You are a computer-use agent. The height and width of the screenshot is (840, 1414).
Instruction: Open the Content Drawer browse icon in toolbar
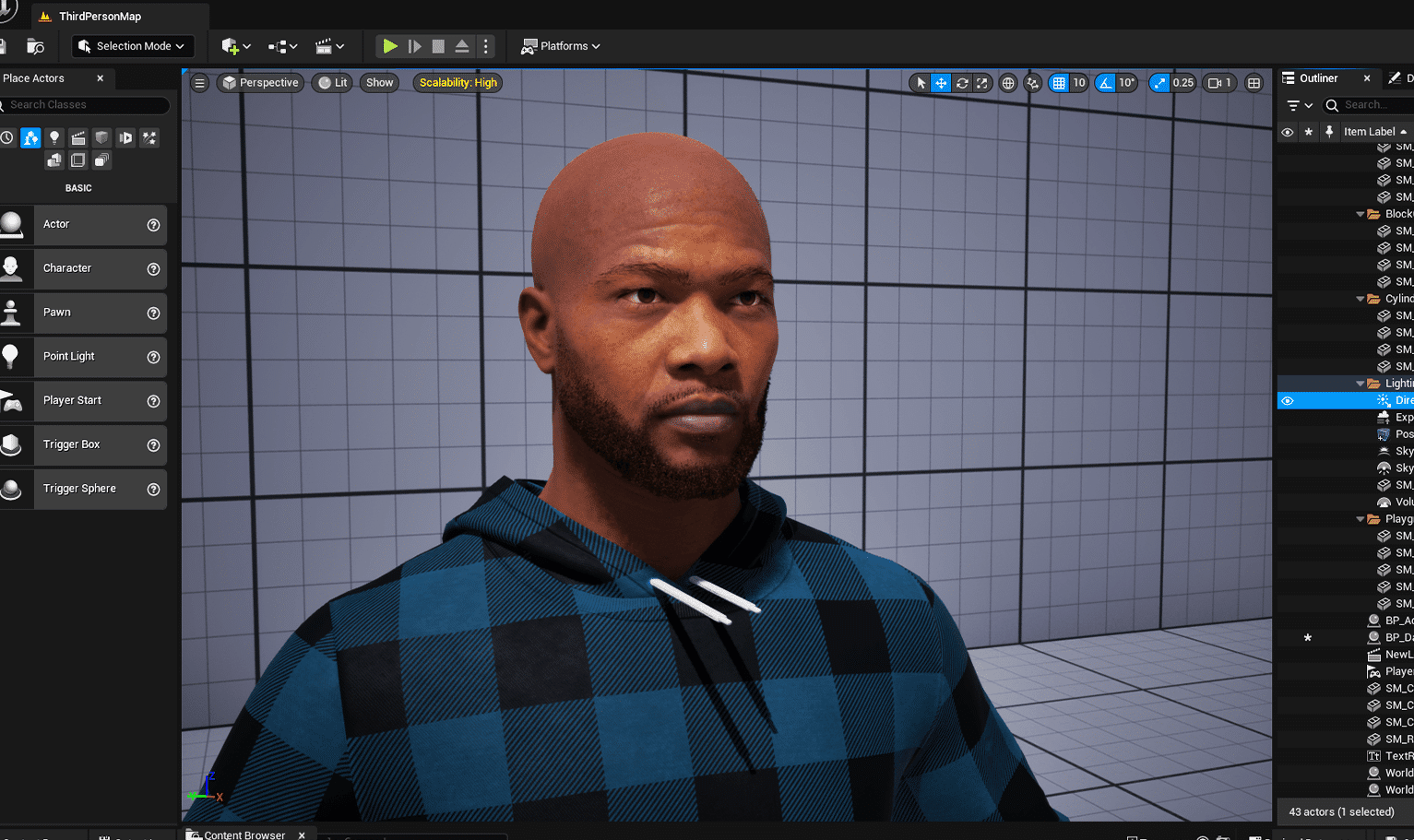(x=35, y=46)
